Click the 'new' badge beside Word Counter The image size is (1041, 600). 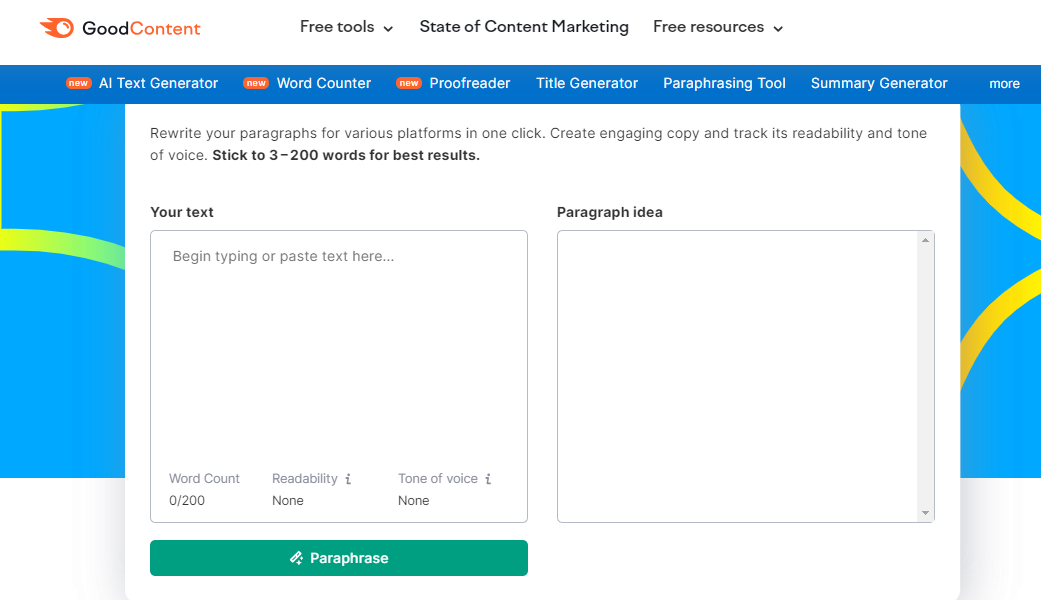click(255, 84)
